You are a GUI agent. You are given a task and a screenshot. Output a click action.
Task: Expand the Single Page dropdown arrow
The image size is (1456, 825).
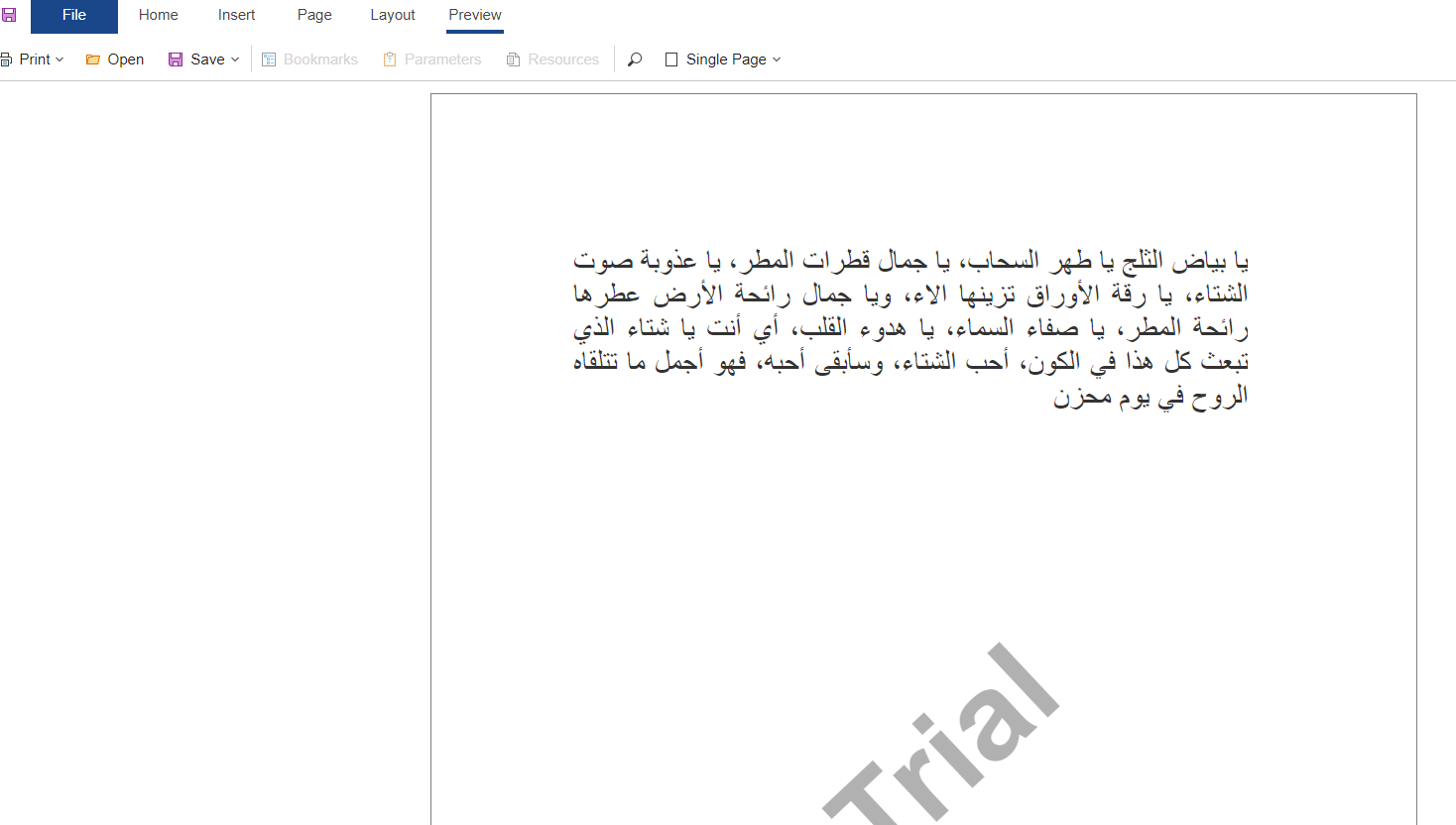click(x=777, y=59)
